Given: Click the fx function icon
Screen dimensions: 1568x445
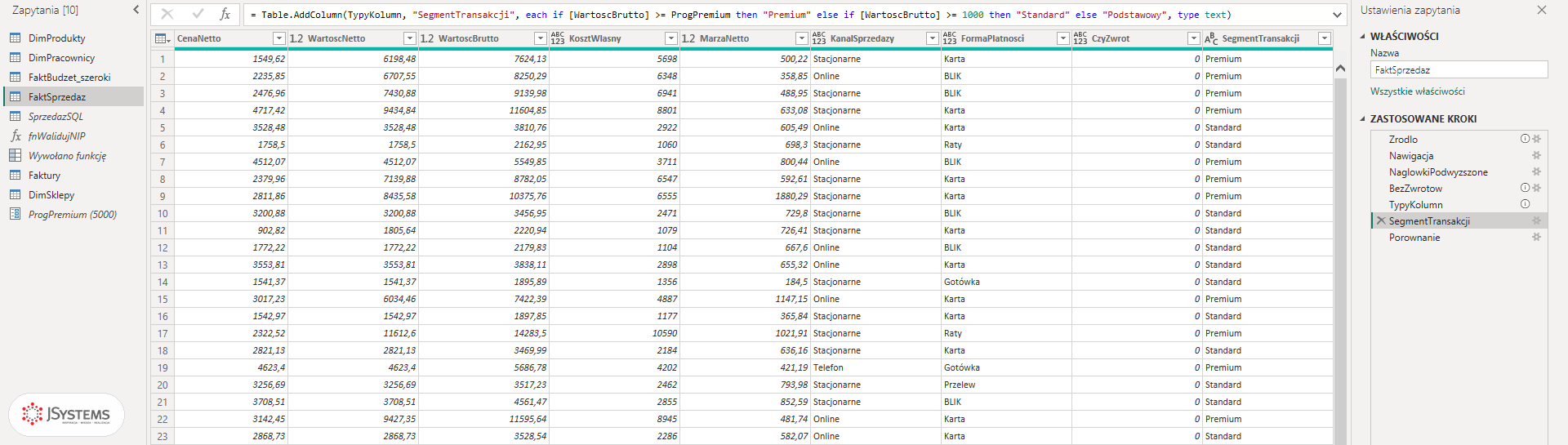Looking at the screenshot, I should (225, 14).
